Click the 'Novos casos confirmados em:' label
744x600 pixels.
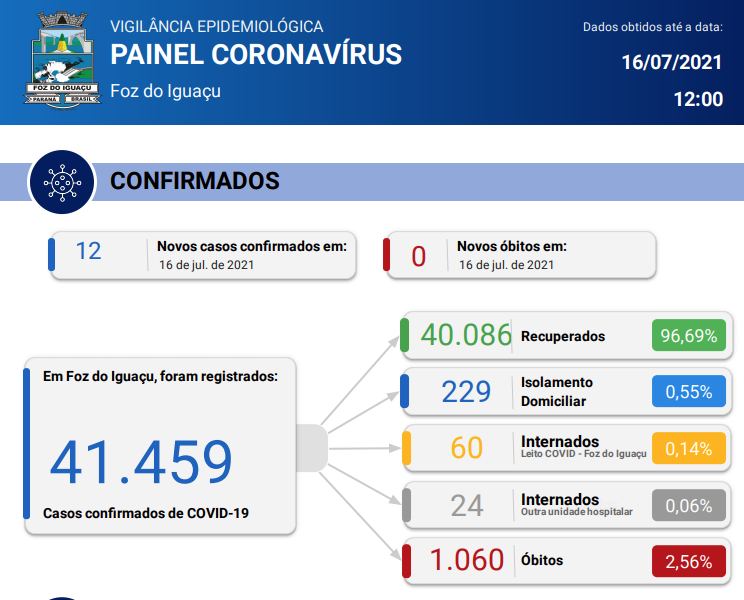click(252, 246)
